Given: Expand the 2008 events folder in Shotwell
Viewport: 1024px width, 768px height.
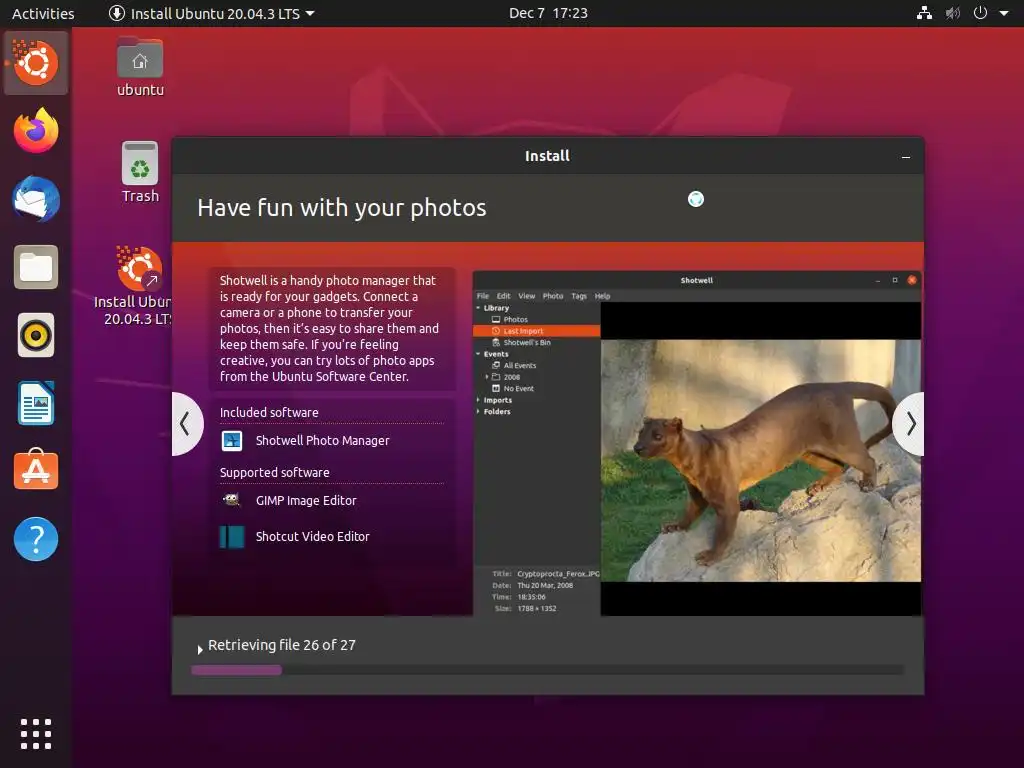Looking at the screenshot, I should pos(487,377).
